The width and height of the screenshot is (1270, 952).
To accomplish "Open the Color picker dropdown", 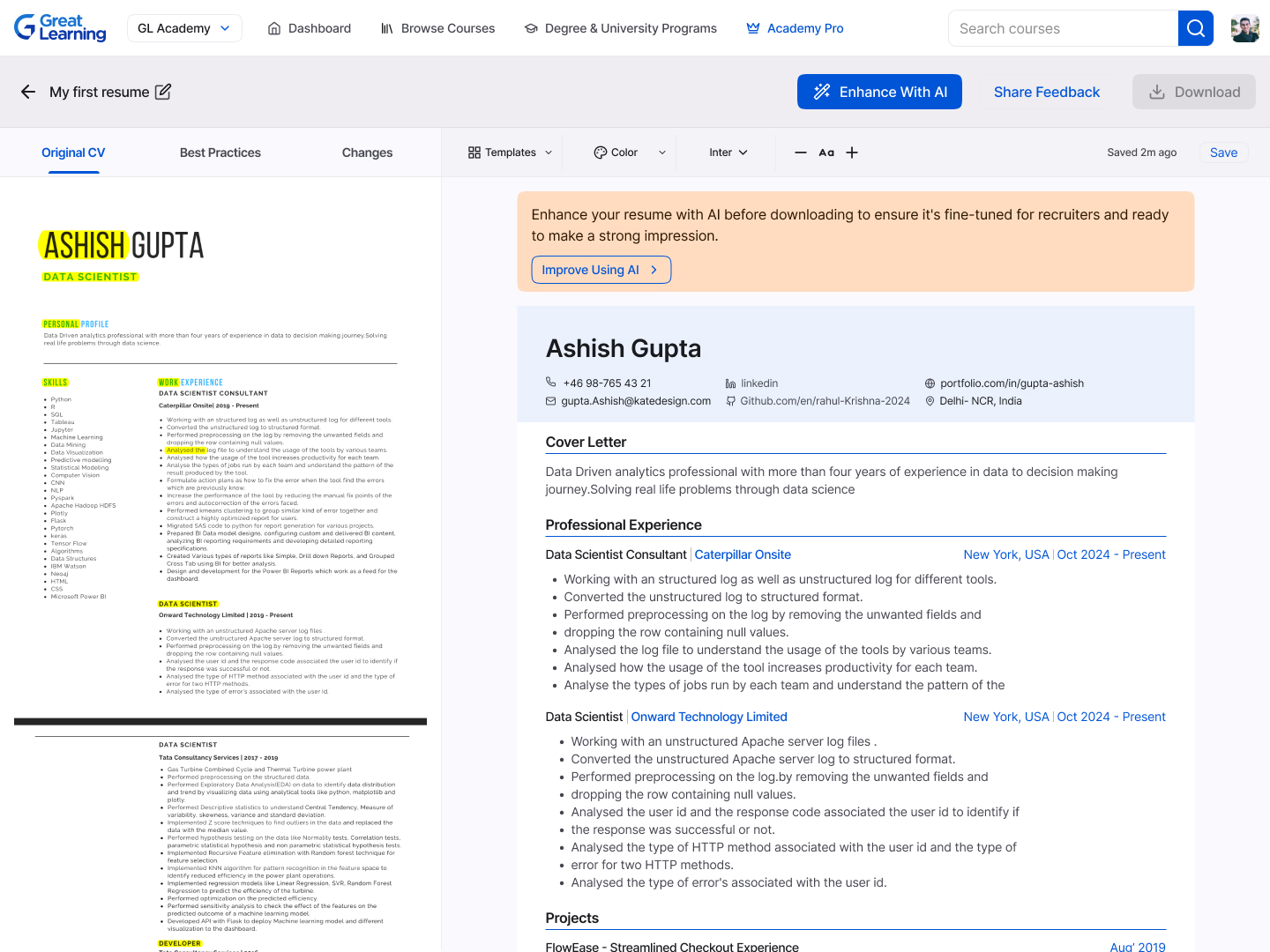I will tap(629, 152).
